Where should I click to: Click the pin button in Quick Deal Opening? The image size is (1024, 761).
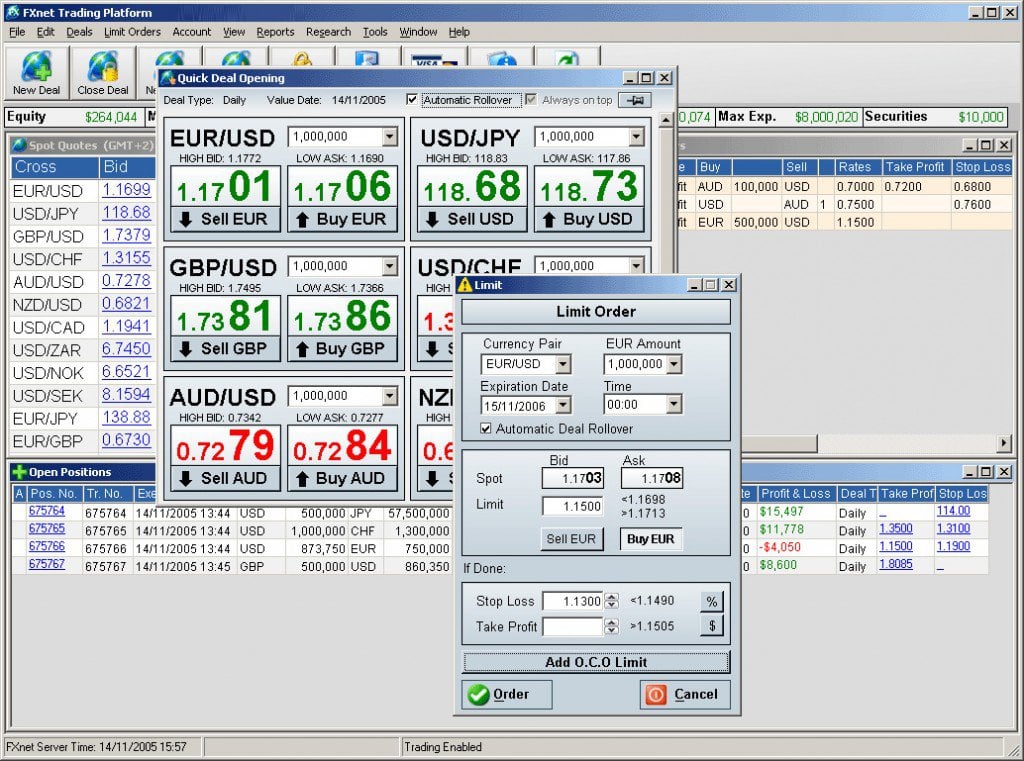click(x=634, y=100)
